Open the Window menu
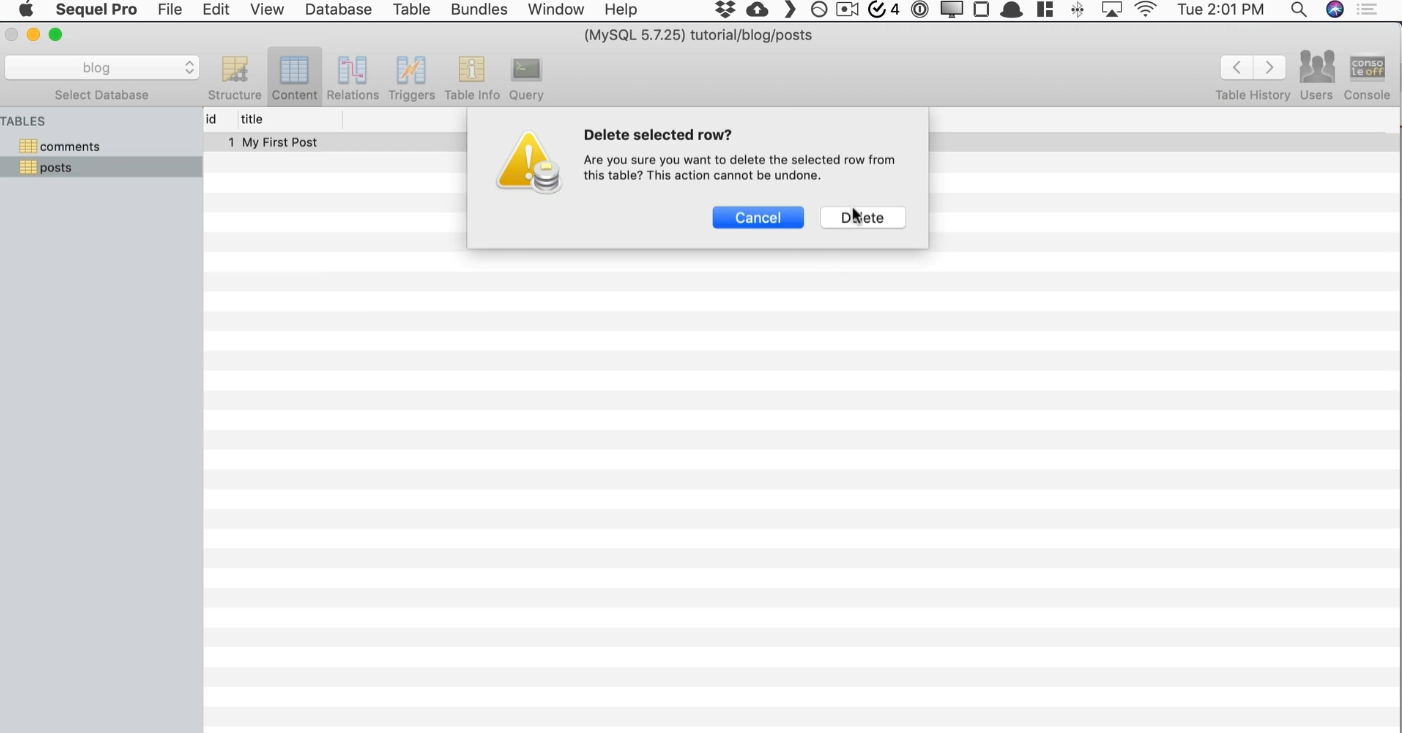The image size is (1402, 733). [x=556, y=10]
